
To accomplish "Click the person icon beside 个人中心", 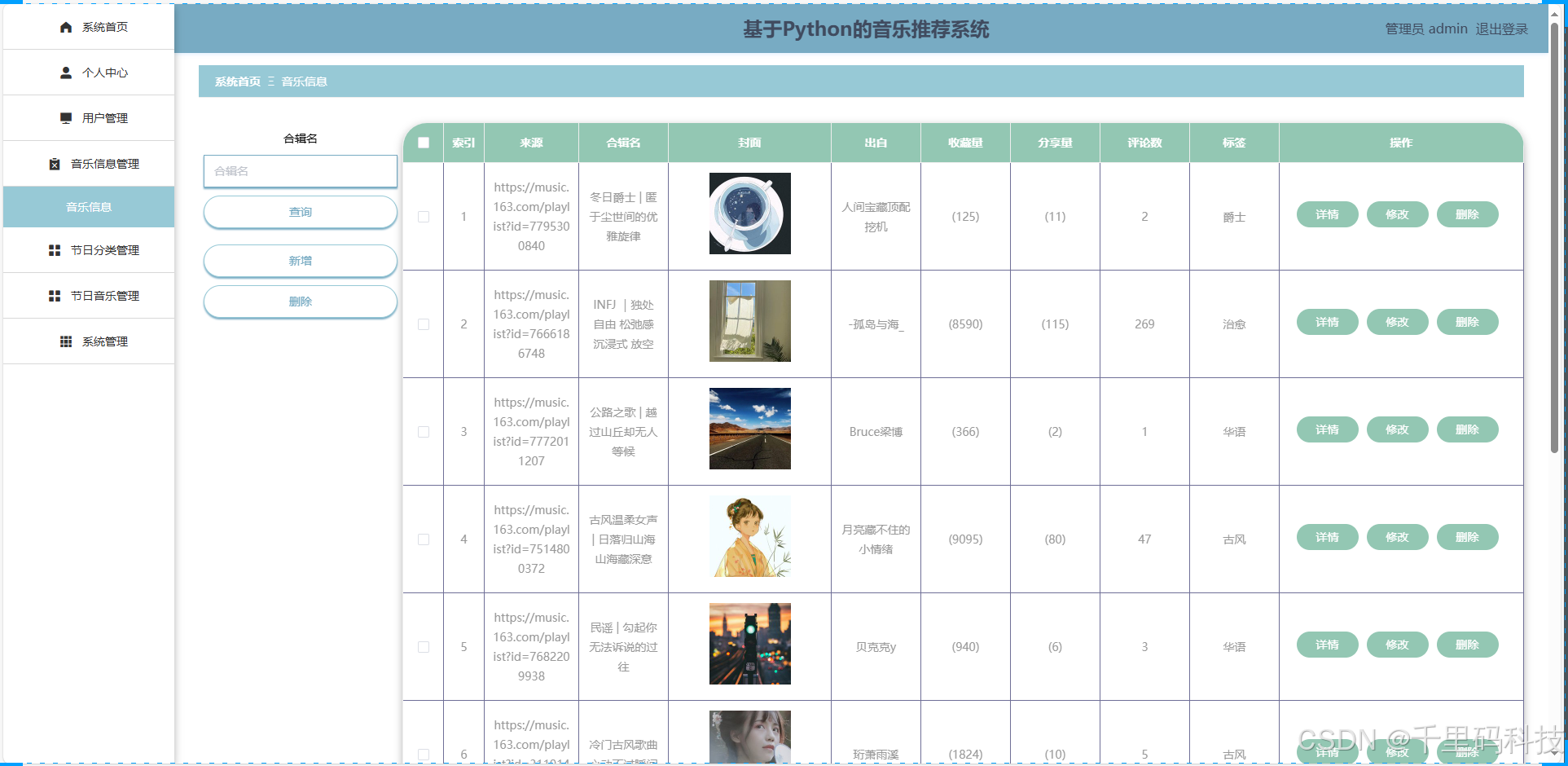I will 66,73.
